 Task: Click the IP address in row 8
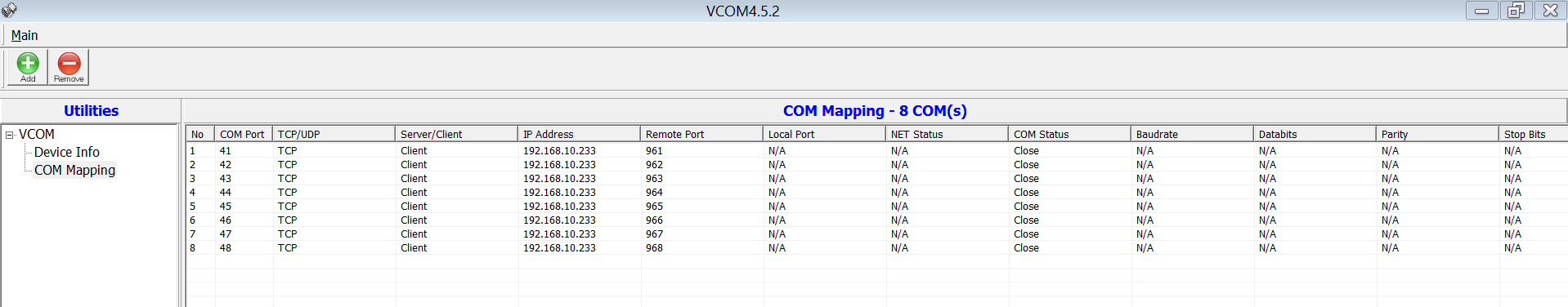tap(559, 247)
